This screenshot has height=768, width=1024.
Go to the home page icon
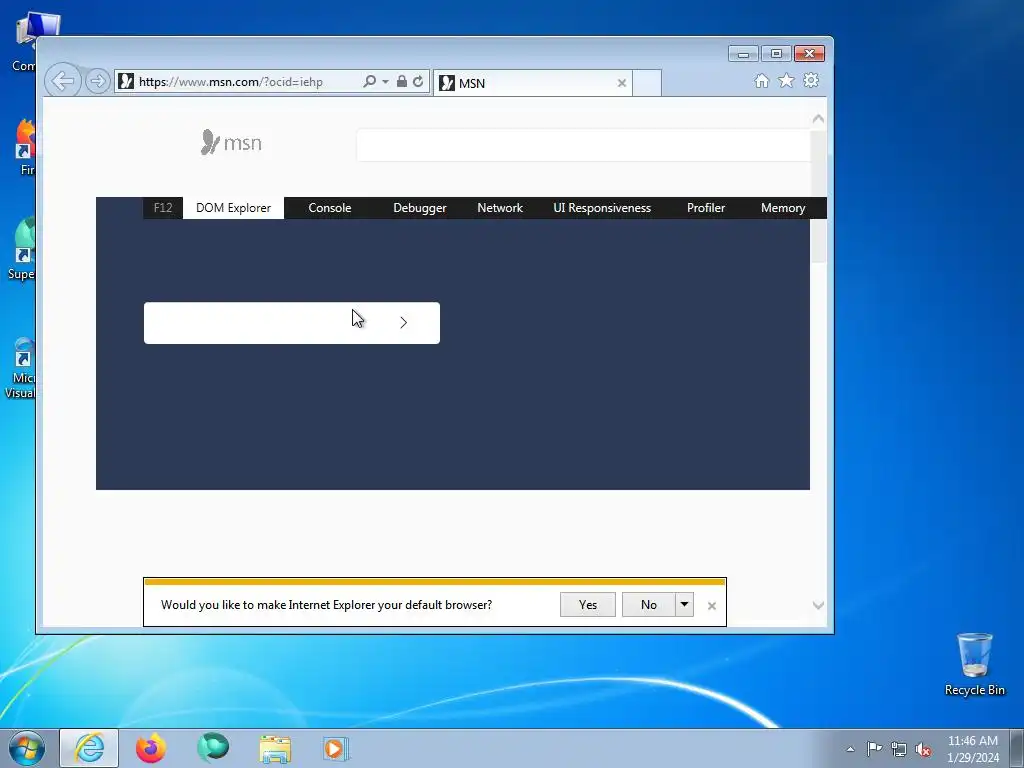pyautogui.click(x=761, y=80)
